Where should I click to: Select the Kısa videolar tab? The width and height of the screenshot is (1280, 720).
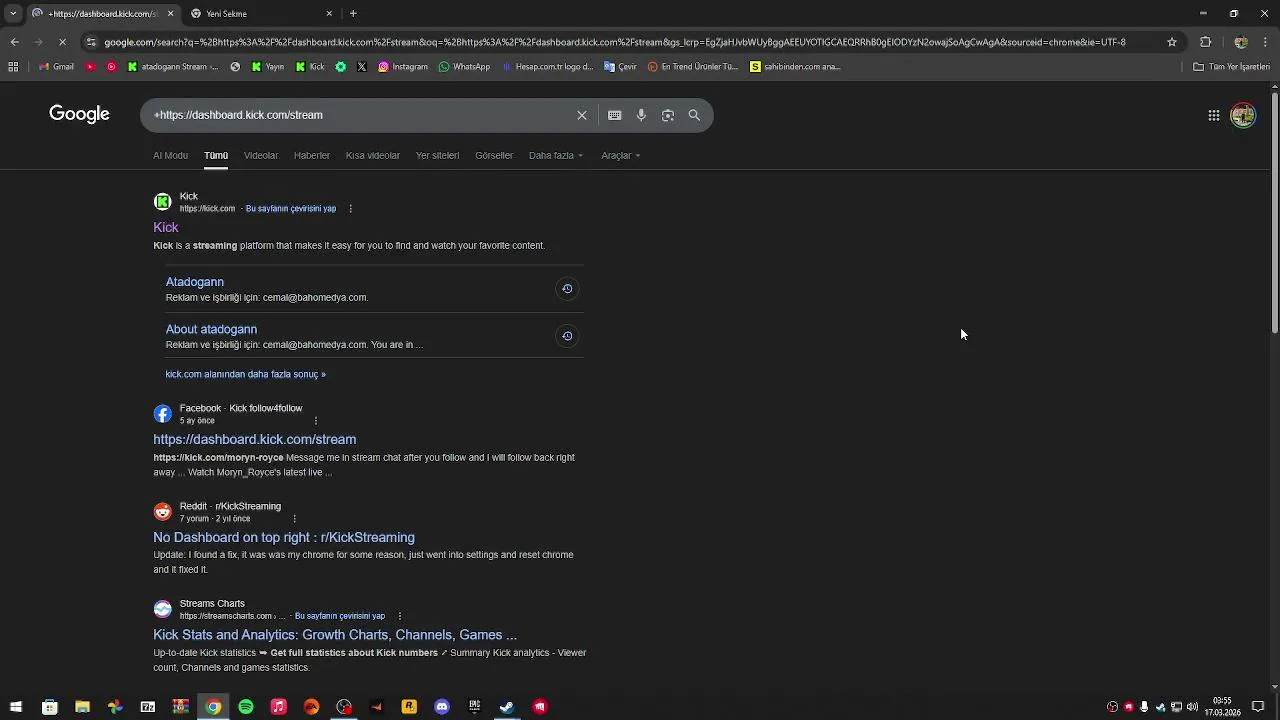pos(372,155)
